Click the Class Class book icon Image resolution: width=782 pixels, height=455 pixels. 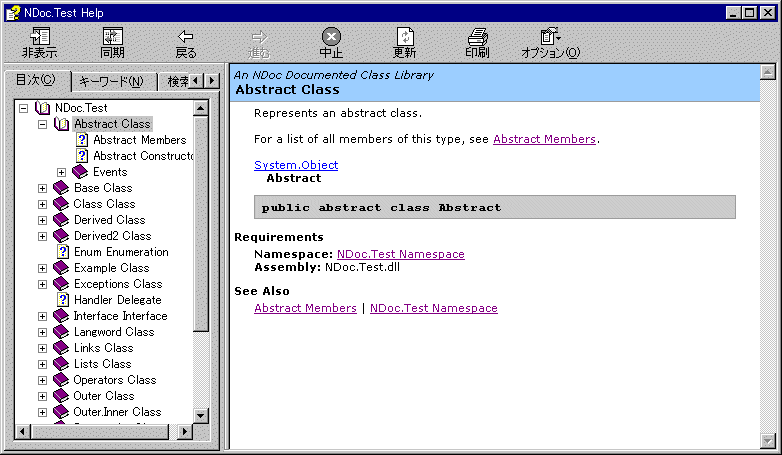click(x=61, y=204)
